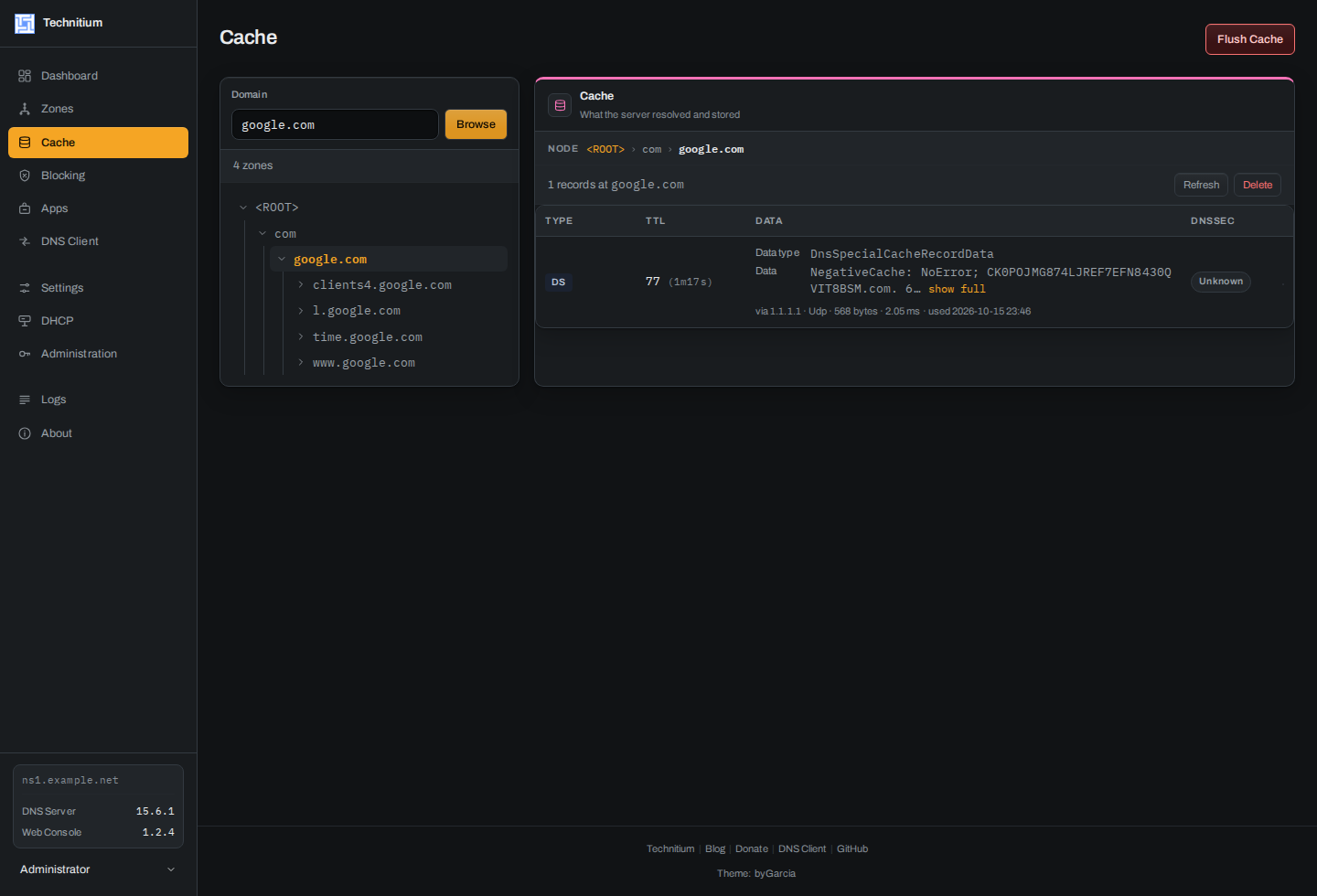Click the Blocking shield icon
The width and height of the screenshot is (1317, 896).
pos(25,176)
